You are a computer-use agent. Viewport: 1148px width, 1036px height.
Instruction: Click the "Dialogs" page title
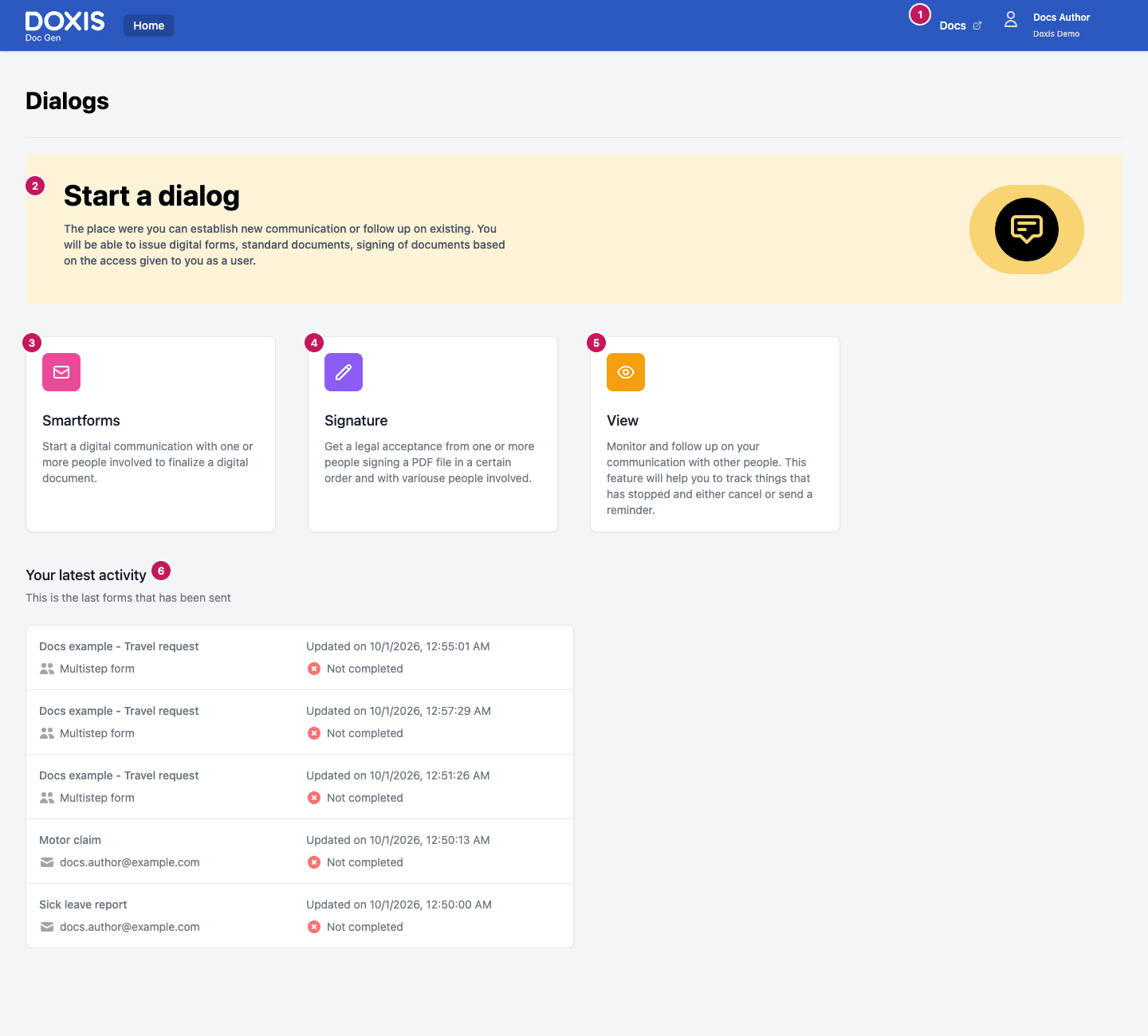(67, 101)
